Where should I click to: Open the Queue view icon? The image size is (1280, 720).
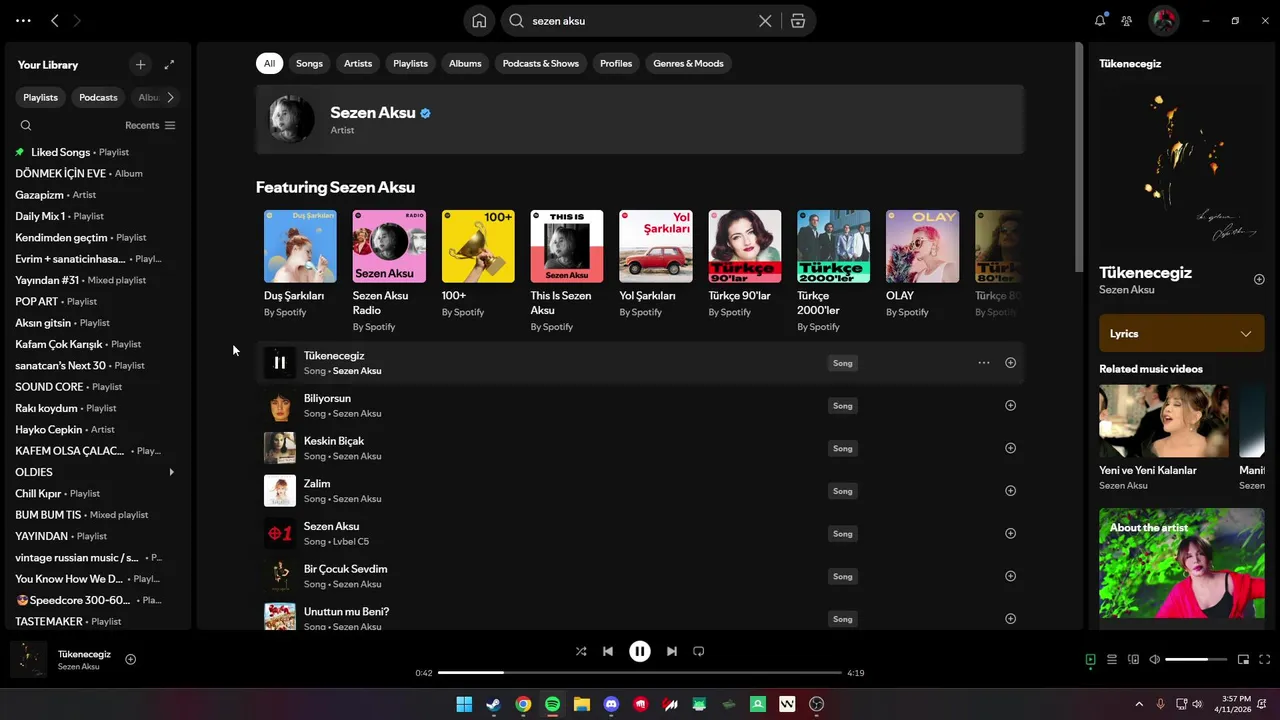point(1112,659)
